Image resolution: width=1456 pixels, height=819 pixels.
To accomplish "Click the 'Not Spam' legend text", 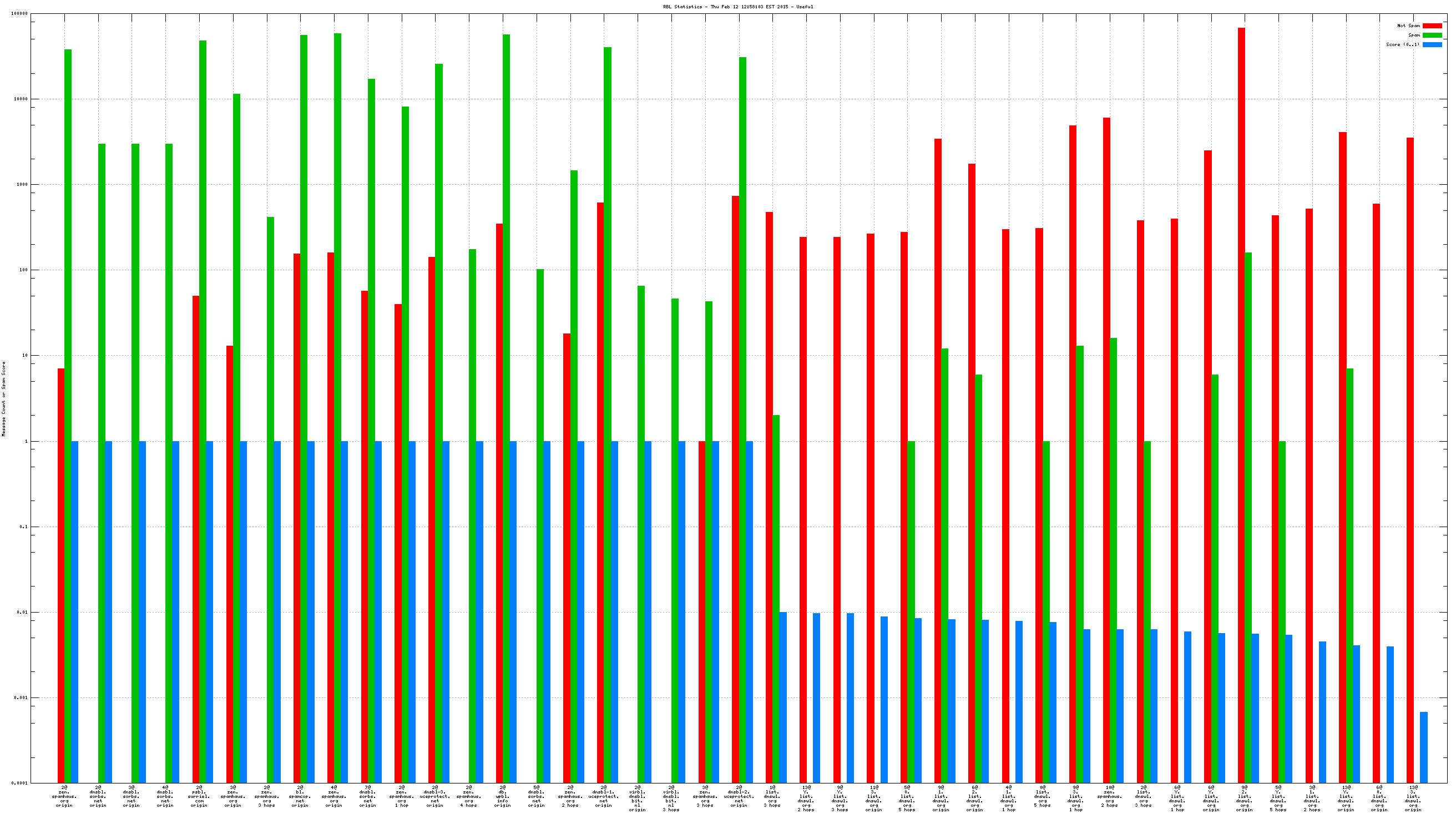I will pyautogui.click(x=1408, y=26).
